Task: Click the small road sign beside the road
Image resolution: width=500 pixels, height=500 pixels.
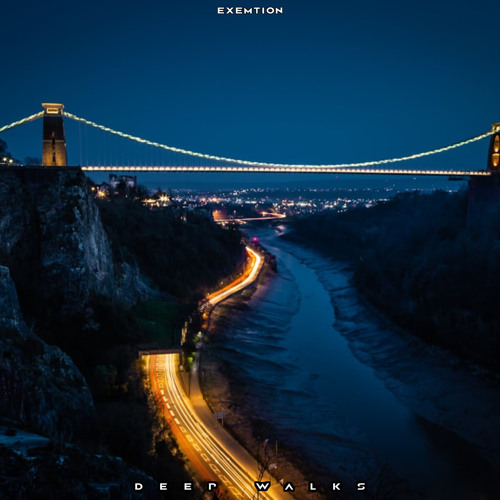Action: pos(220,415)
